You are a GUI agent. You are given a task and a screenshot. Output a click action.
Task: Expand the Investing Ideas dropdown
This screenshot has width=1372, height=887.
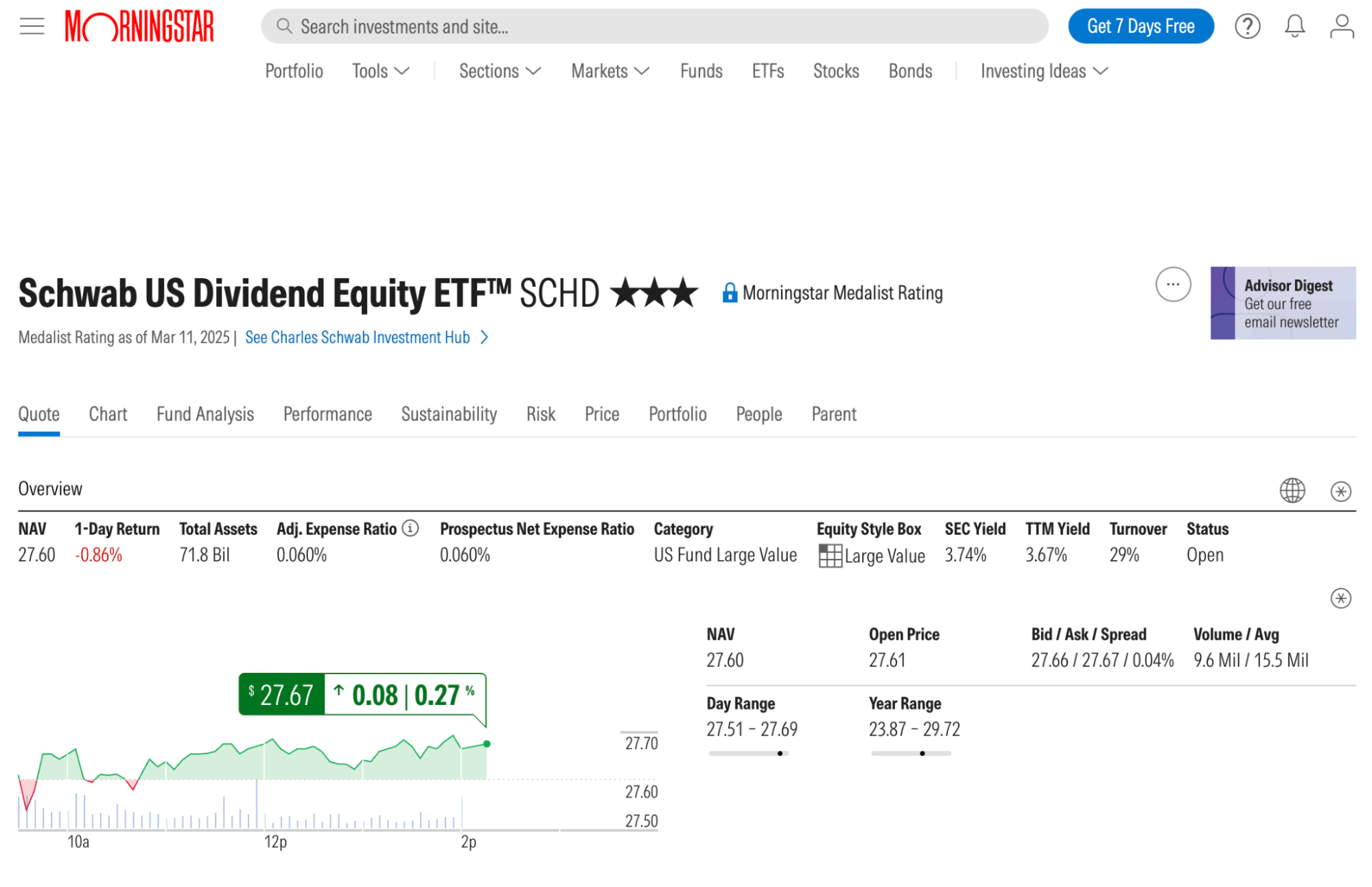pos(1044,71)
